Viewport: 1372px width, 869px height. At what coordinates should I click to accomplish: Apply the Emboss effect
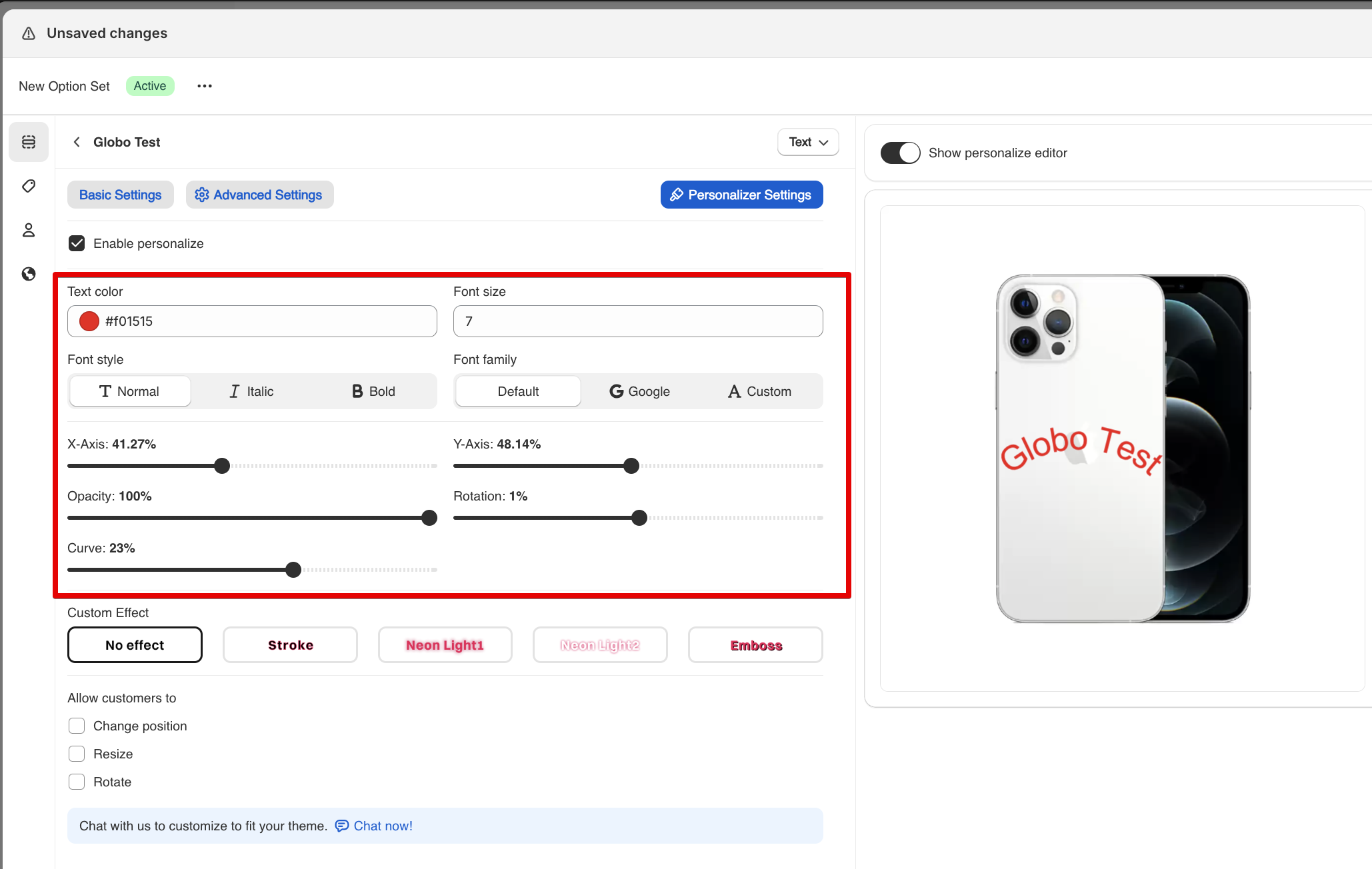point(755,645)
